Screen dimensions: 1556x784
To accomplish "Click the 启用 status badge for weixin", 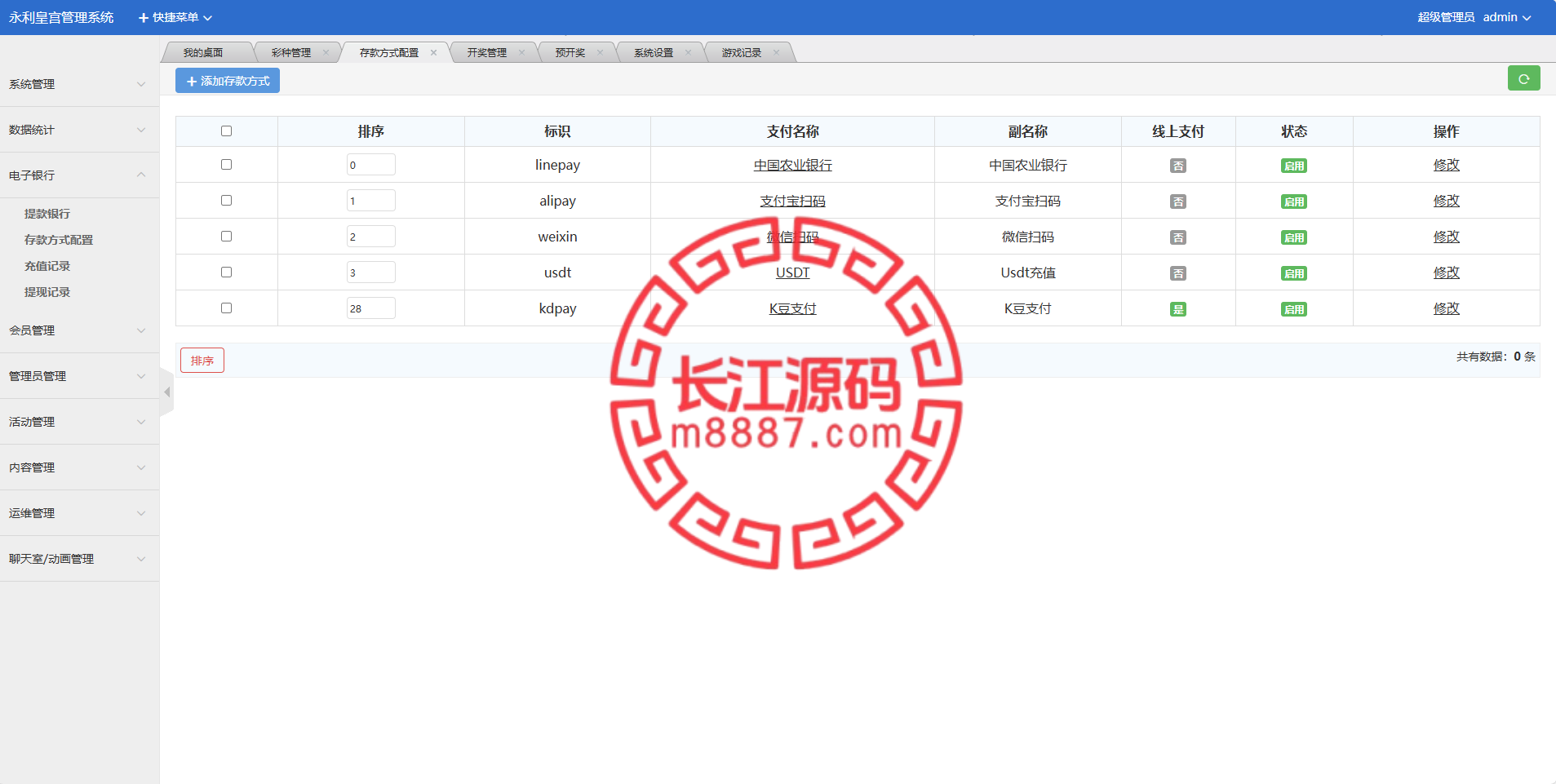I will coord(1294,237).
